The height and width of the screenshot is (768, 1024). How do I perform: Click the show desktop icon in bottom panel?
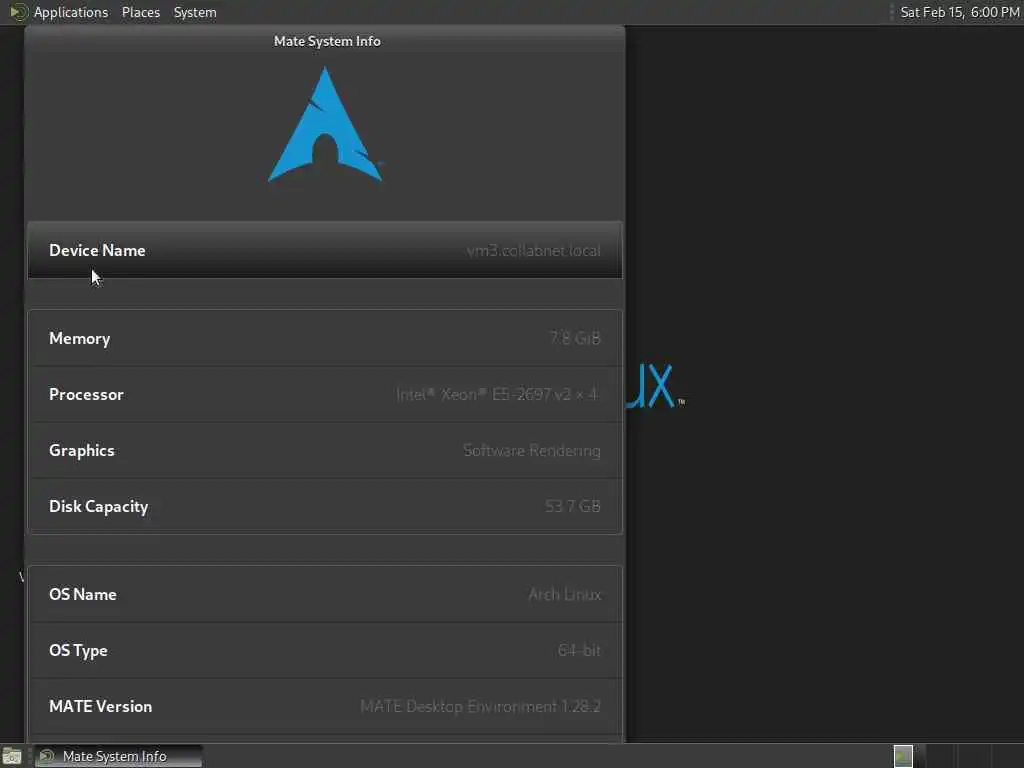tap(12, 756)
